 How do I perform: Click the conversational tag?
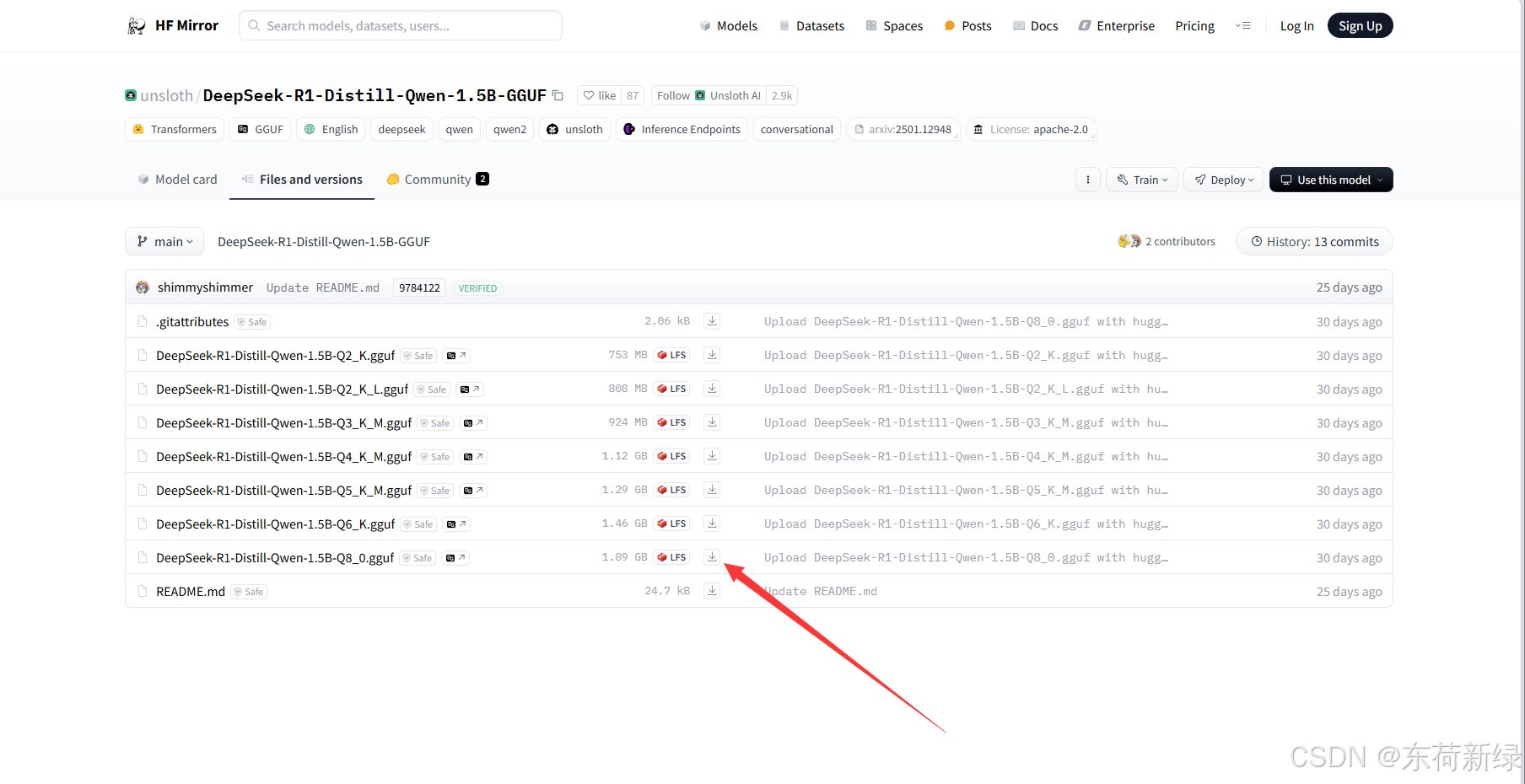click(x=796, y=129)
